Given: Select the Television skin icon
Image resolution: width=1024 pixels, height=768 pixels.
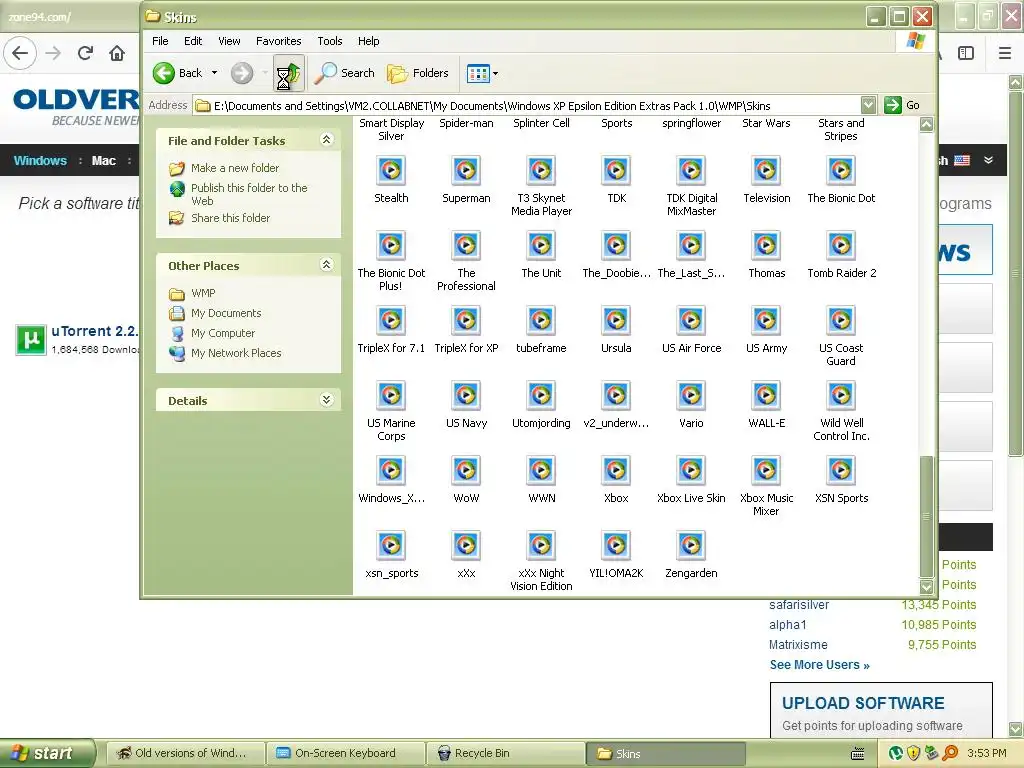Looking at the screenshot, I should coord(766,171).
